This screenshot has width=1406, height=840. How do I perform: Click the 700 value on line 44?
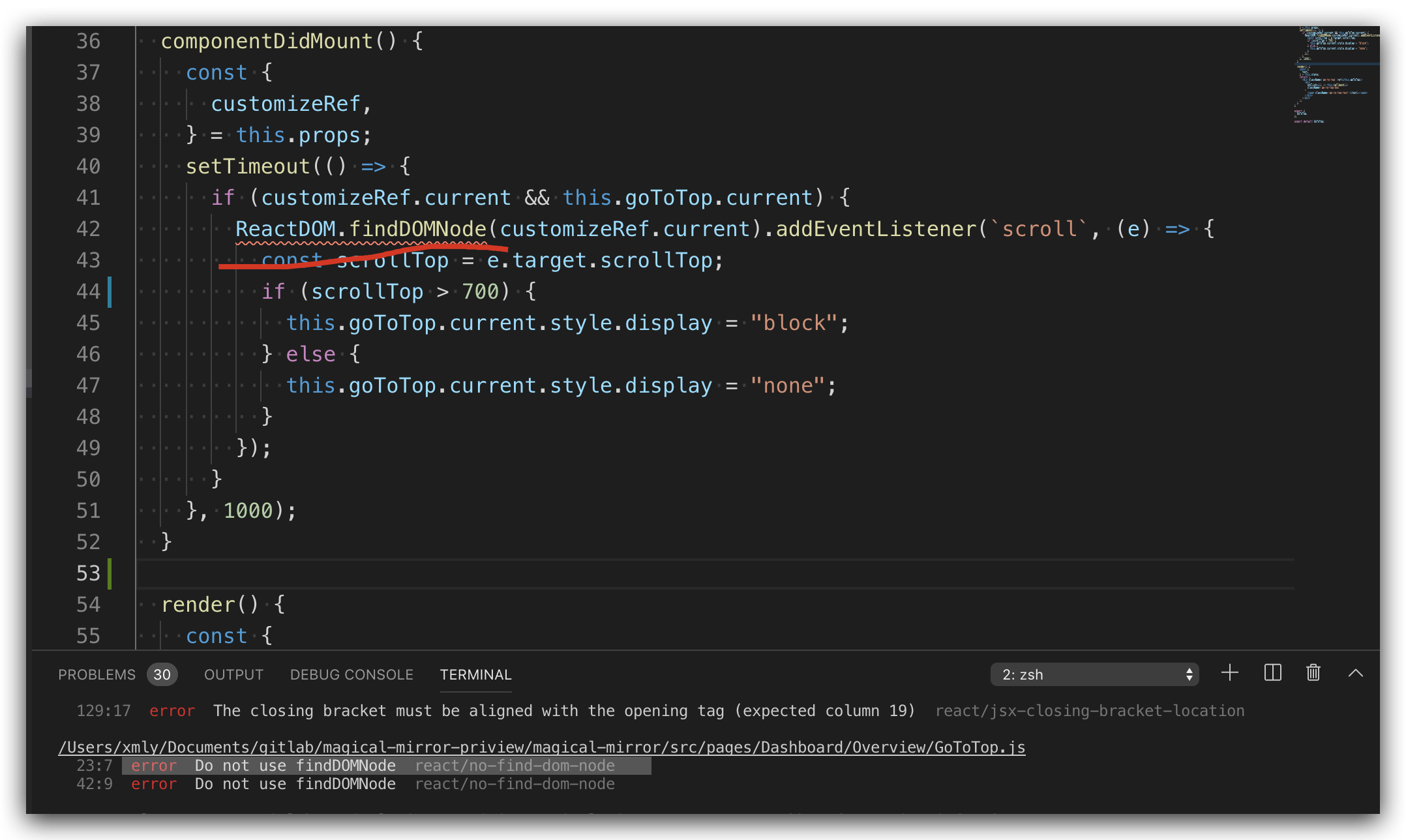click(480, 292)
